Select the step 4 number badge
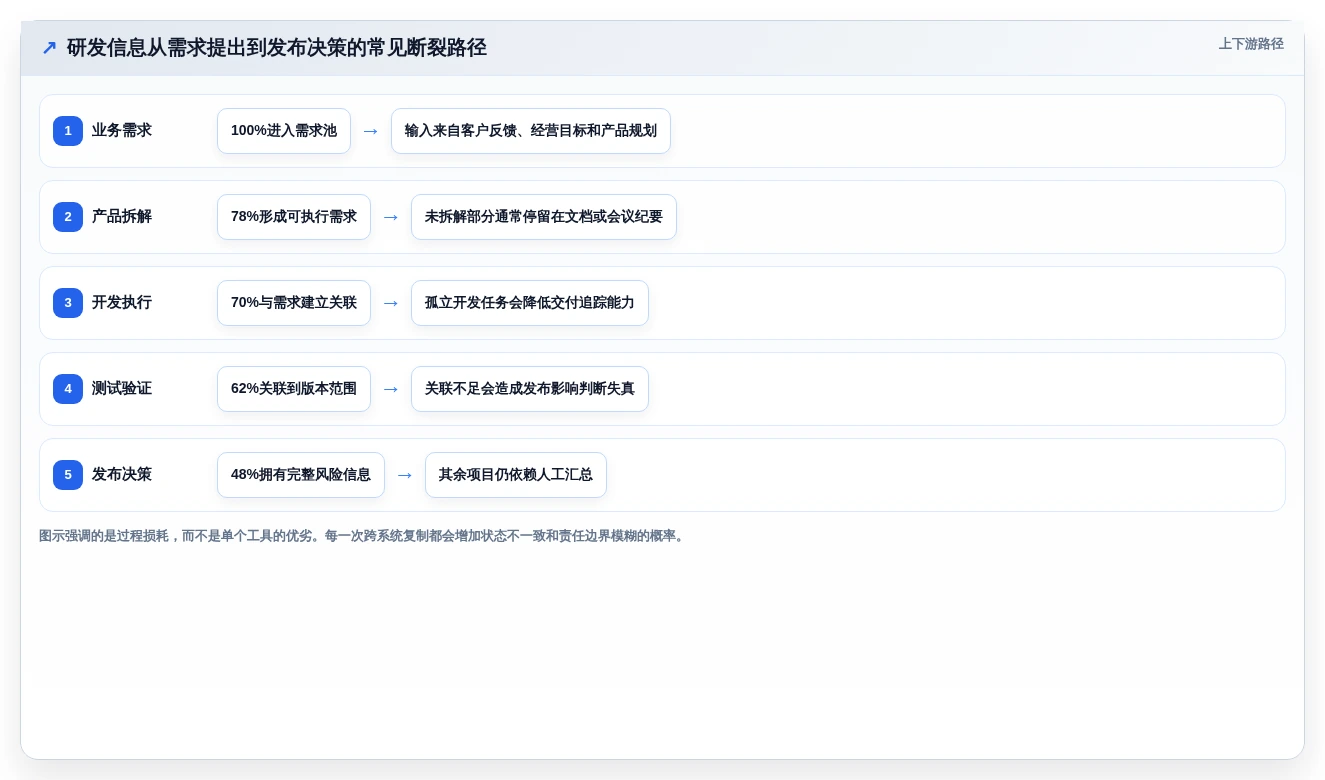1325x780 pixels. click(x=68, y=389)
